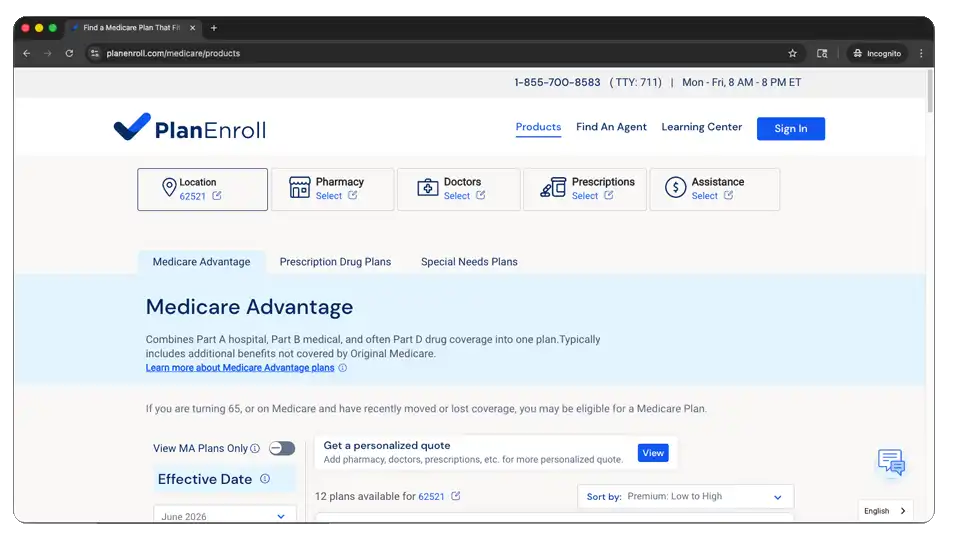
Task: Click the Doctors medical bag icon
Action: pyautogui.click(x=427, y=187)
